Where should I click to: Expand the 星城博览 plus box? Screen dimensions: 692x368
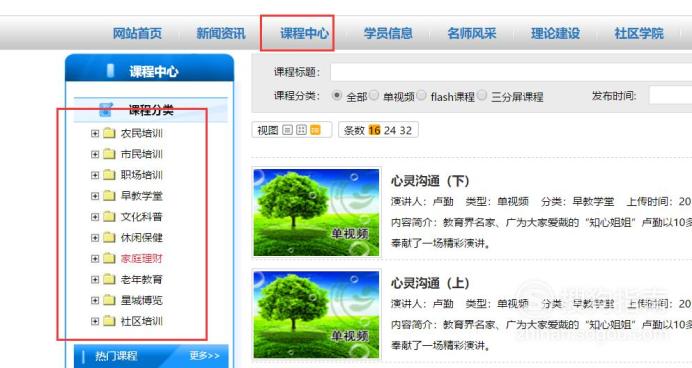(95, 300)
